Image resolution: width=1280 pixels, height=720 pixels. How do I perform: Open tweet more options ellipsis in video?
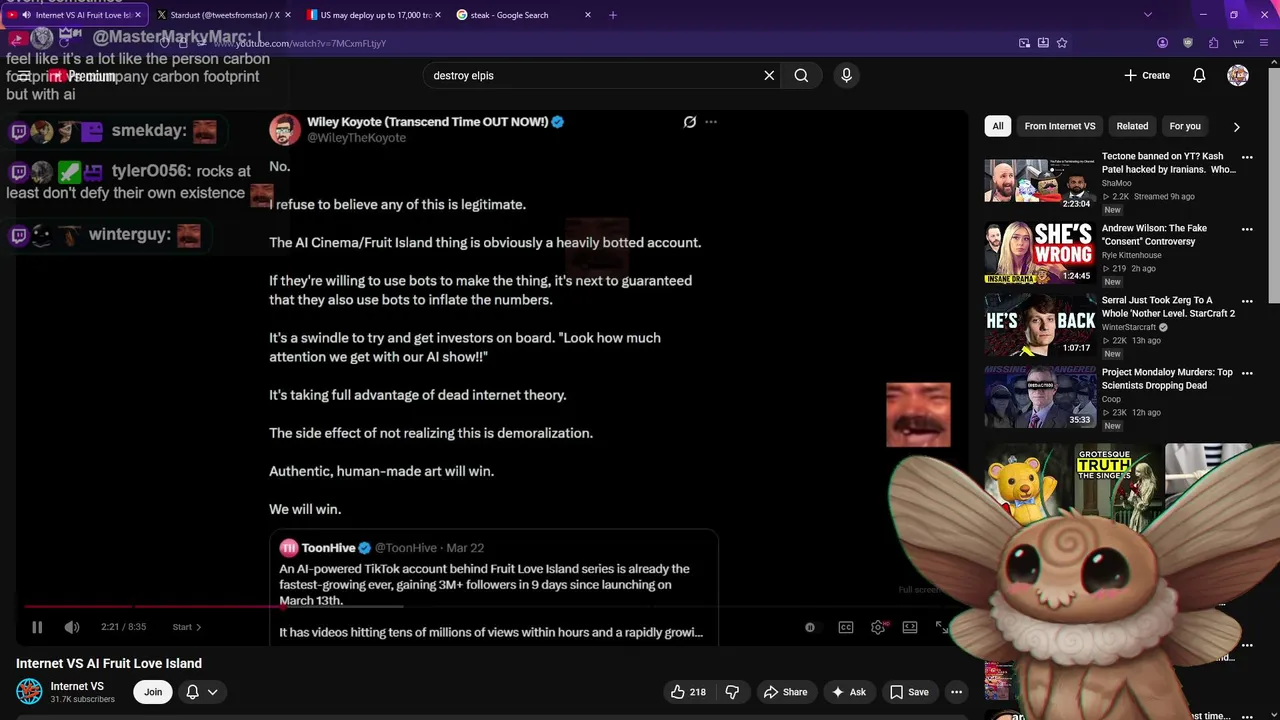[x=711, y=122]
